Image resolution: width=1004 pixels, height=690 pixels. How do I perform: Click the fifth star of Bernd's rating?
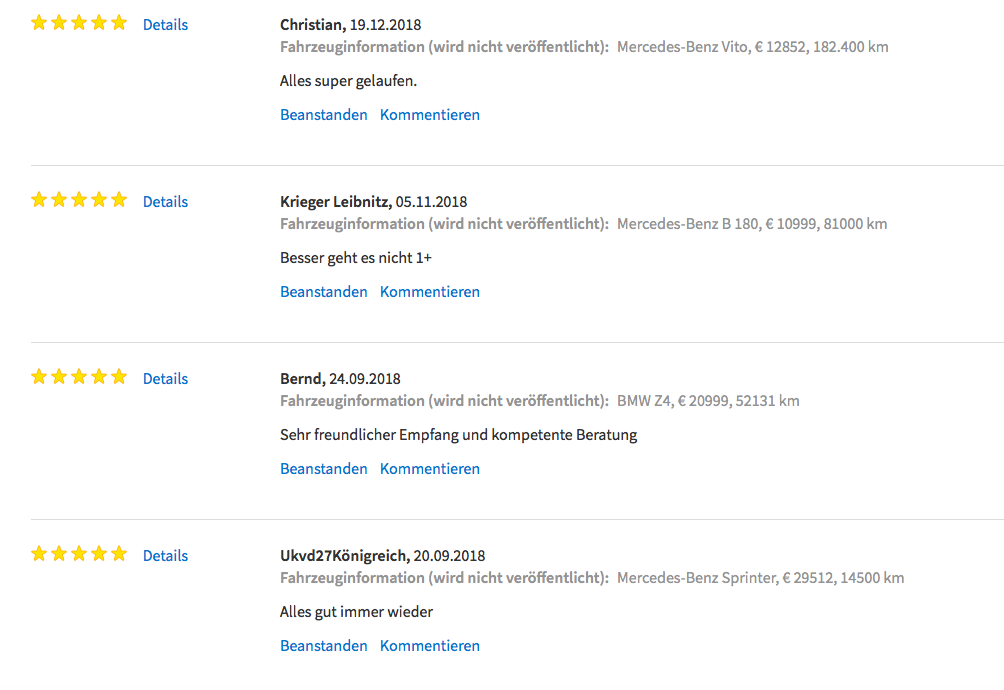(119, 376)
